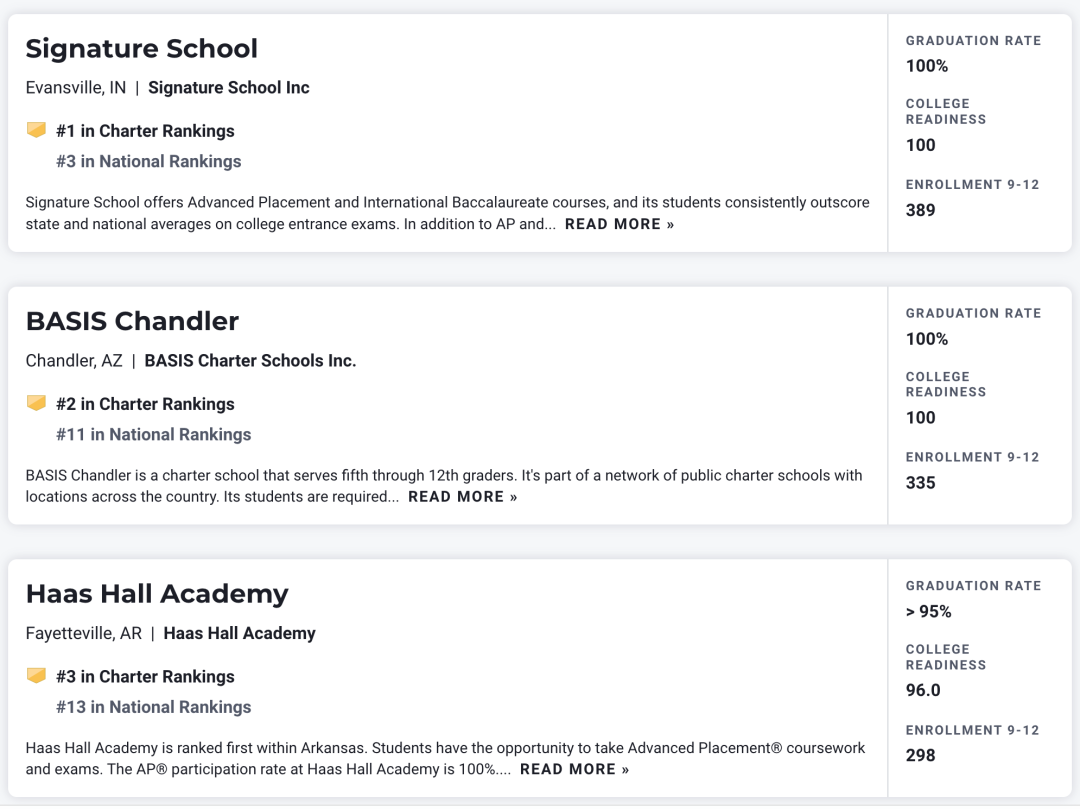
Task: Open the BASIS Chandler school title
Action: click(x=132, y=321)
